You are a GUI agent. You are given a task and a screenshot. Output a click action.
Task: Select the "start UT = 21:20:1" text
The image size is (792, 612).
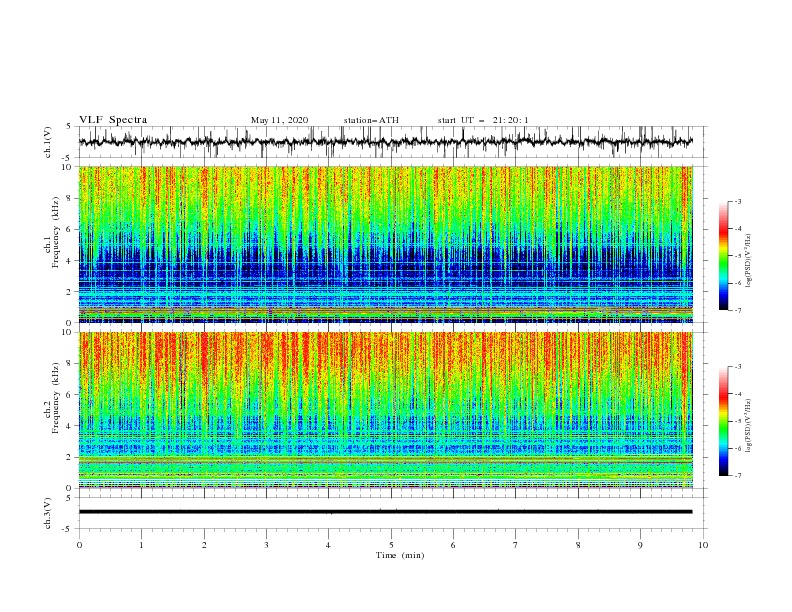click(x=483, y=120)
